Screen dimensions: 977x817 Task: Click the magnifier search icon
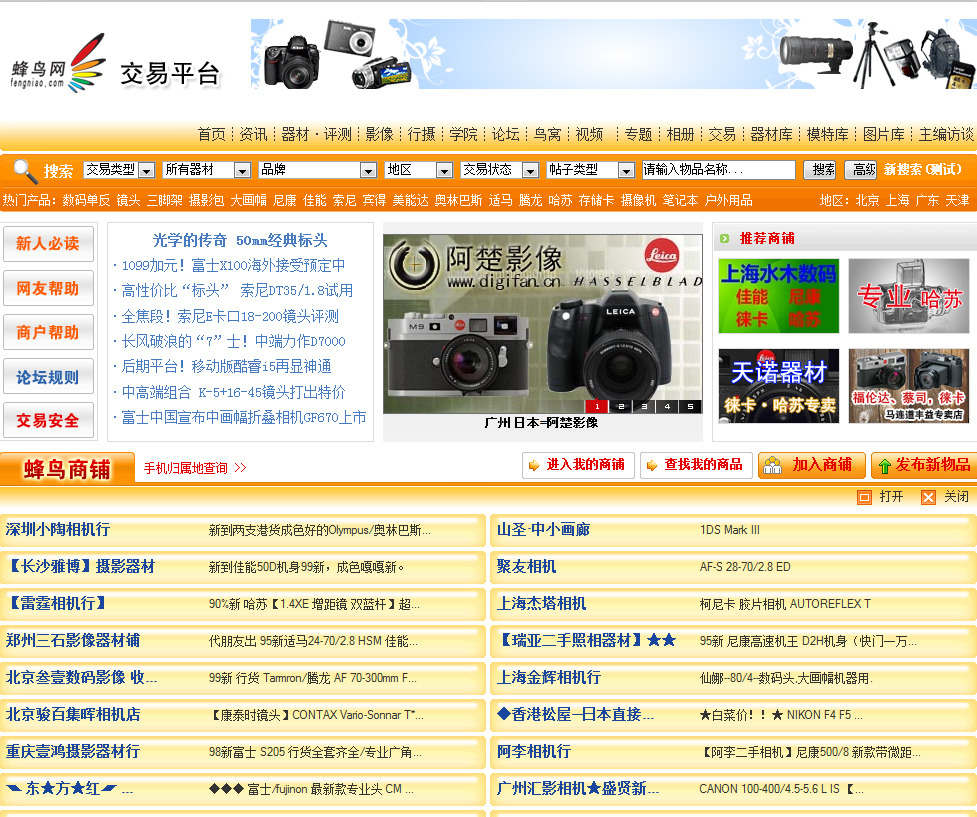(x=25, y=170)
